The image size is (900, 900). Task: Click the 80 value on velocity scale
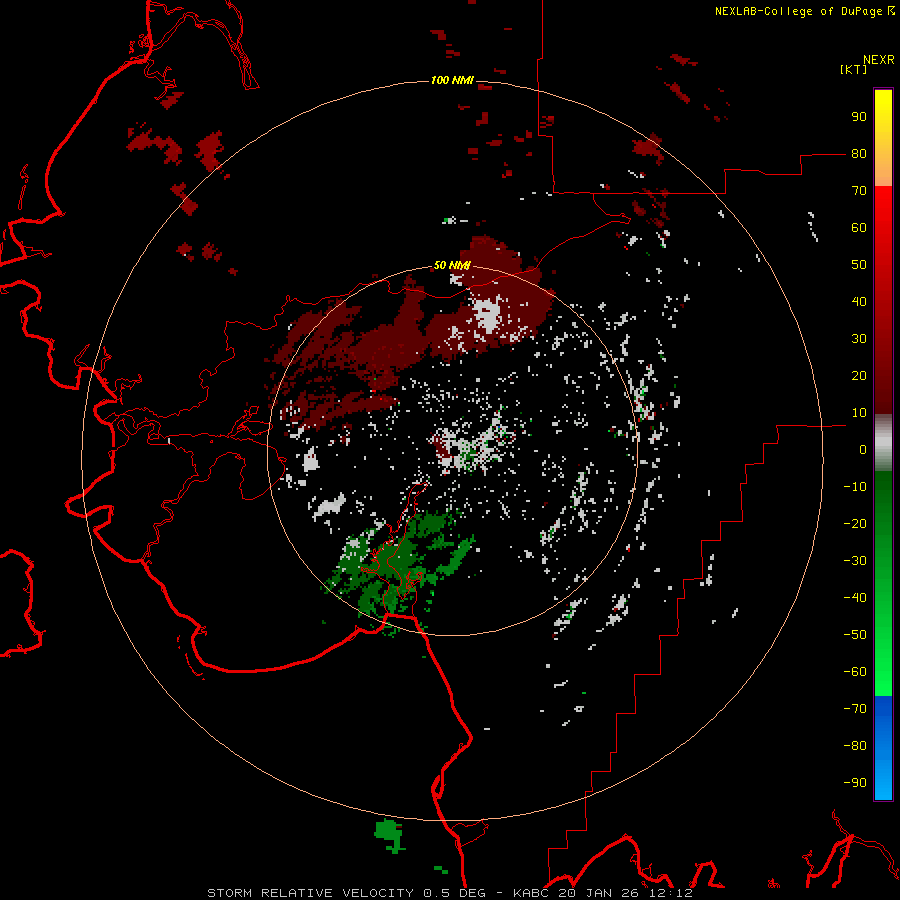(x=859, y=153)
